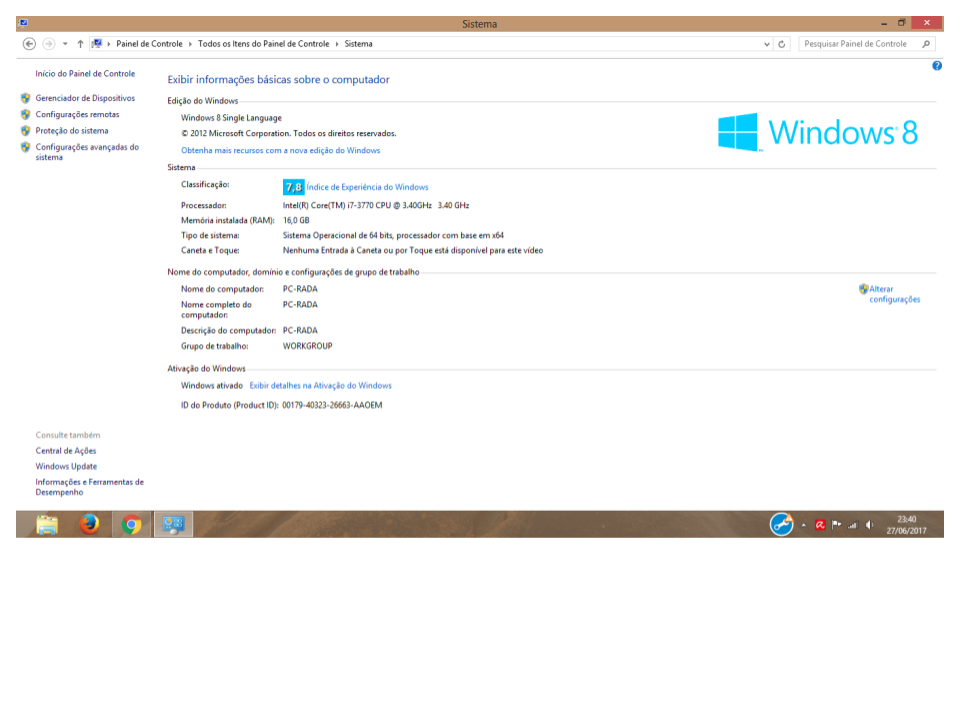Click shield icon beside Configurações remotas
This screenshot has width=960, height=720.
(x=25, y=114)
